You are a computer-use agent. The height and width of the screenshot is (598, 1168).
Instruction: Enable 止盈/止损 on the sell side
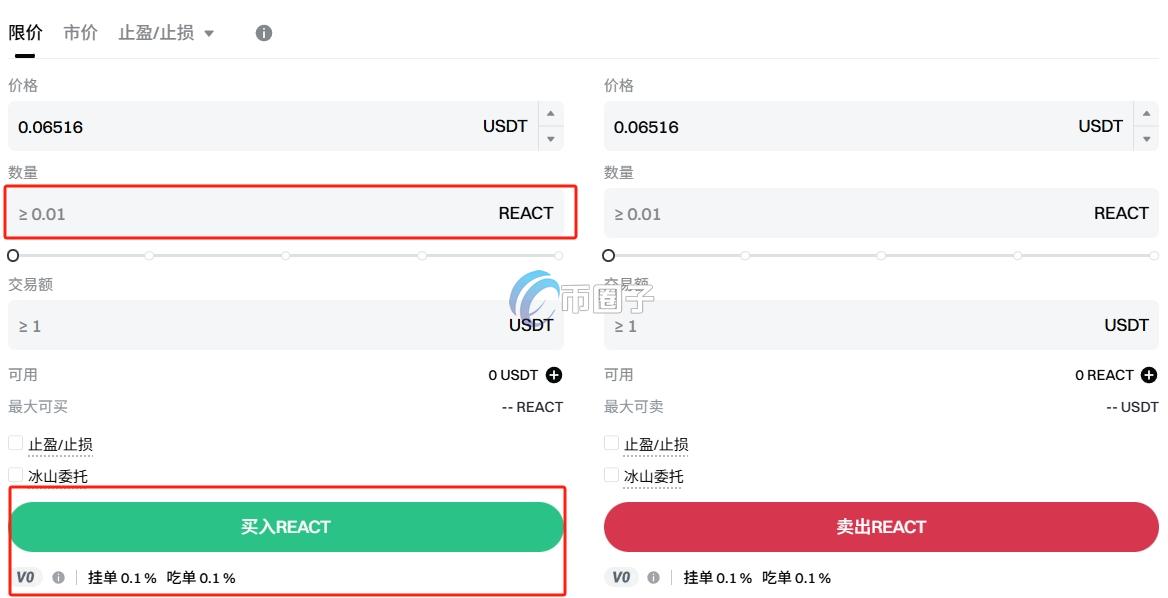pos(610,442)
